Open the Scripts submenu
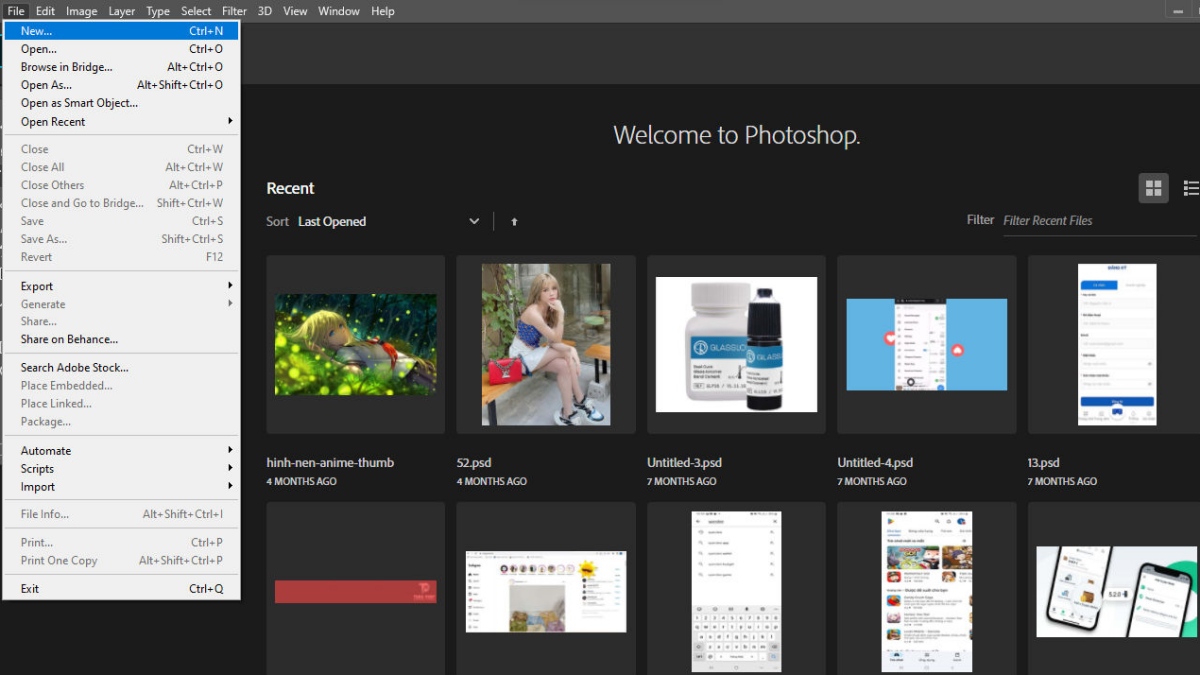Image resolution: width=1200 pixels, height=675 pixels. pyautogui.click(x=120, y=469)
